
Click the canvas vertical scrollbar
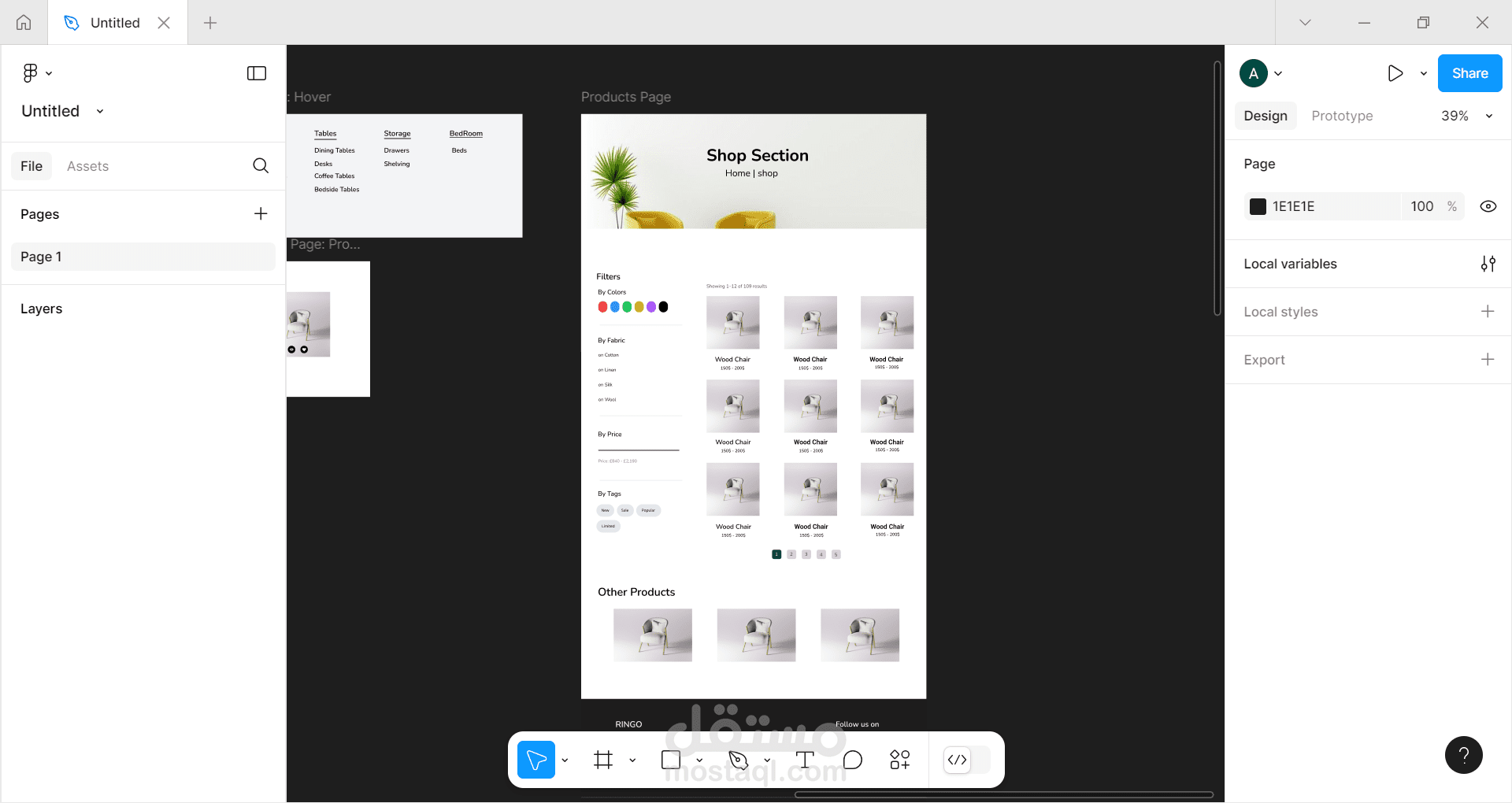click(x=1217, y=189)
